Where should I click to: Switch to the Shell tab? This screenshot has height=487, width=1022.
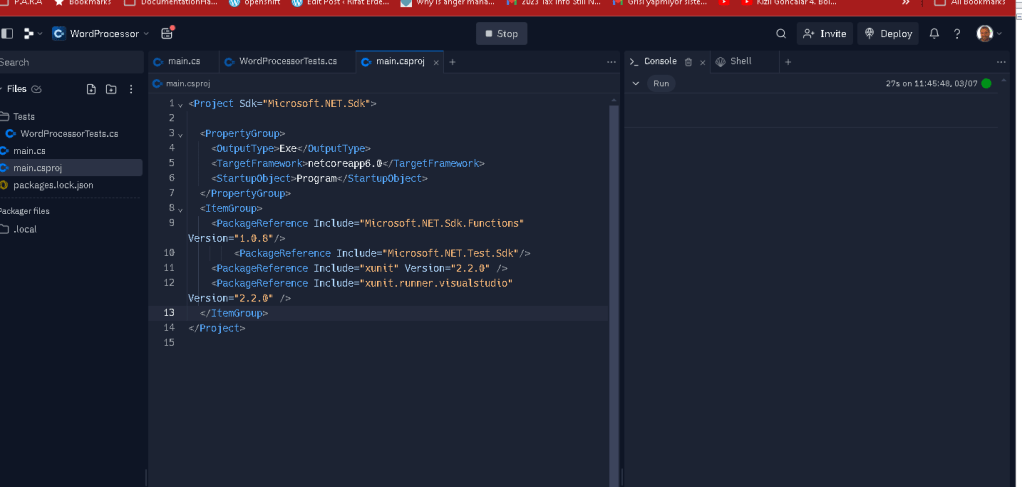735,61
